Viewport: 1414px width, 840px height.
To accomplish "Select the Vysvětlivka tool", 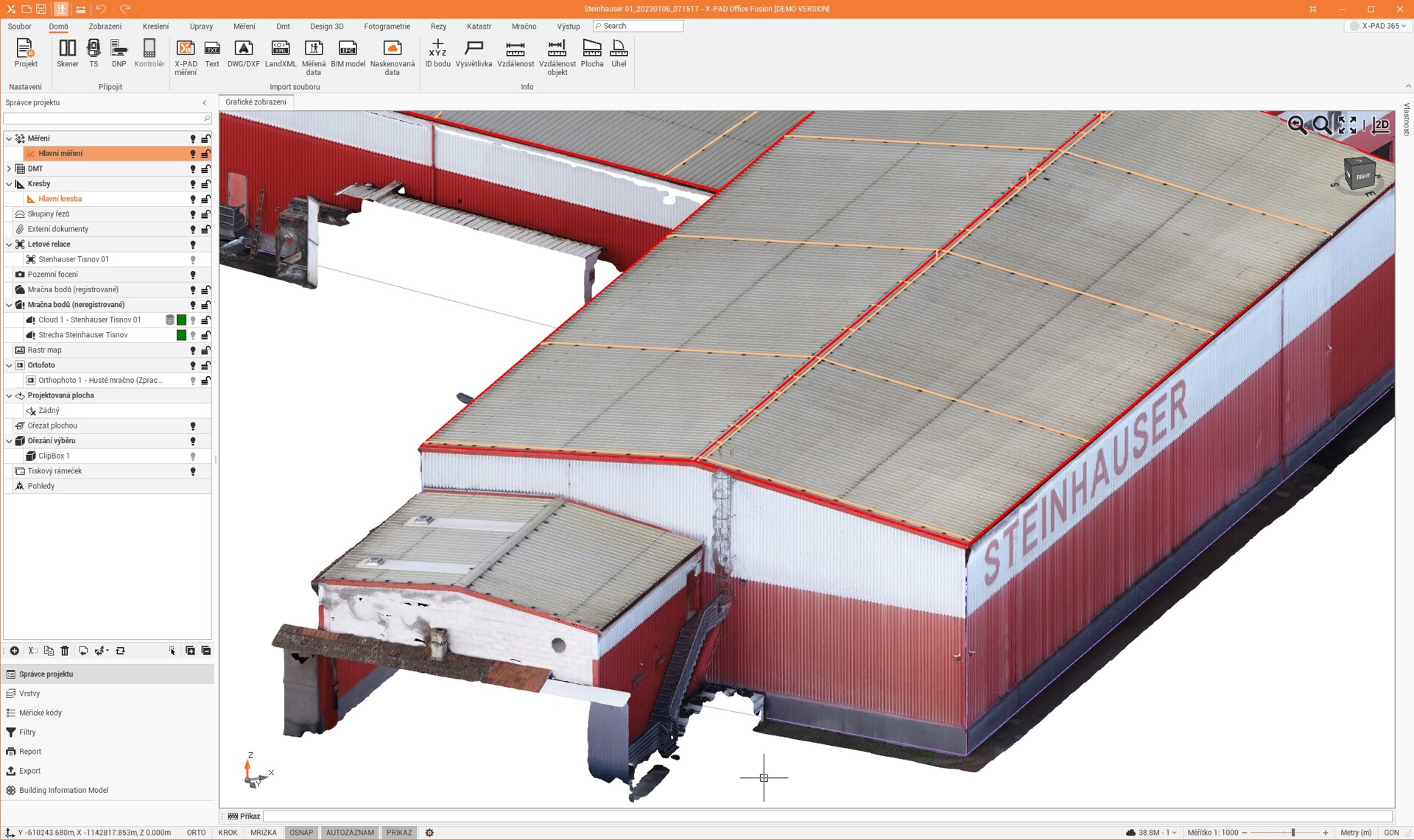I will coord(474,53).
